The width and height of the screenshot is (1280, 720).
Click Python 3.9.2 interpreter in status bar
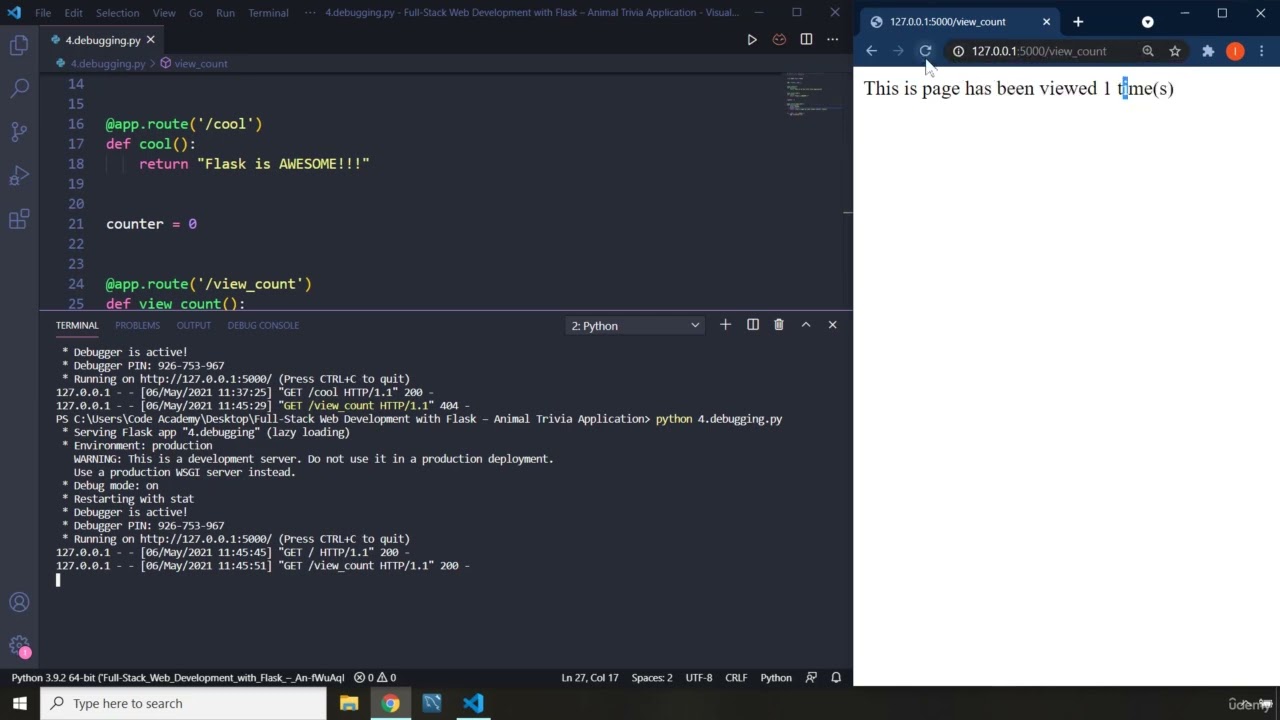177,677
